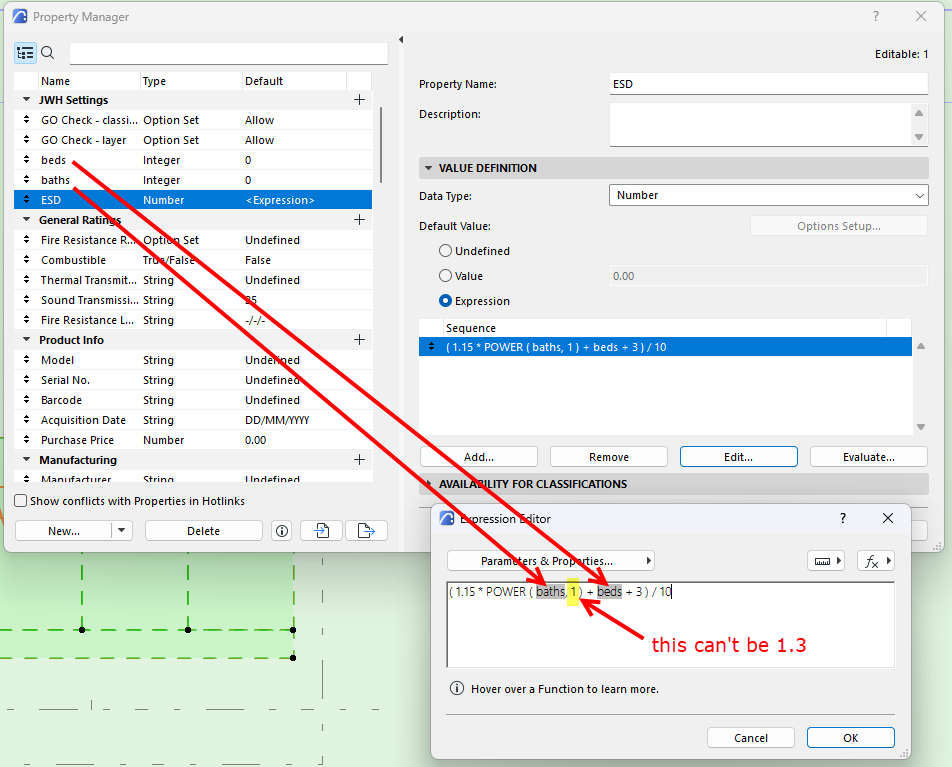Image resolution: width=952 pixels, height=767 pixels.
Task: Open the fx functions menu
Action: pos(876,561)
